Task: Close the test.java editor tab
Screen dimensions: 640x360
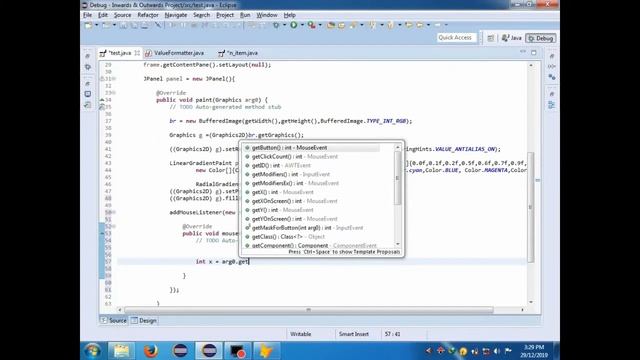Action: point(137,53)
